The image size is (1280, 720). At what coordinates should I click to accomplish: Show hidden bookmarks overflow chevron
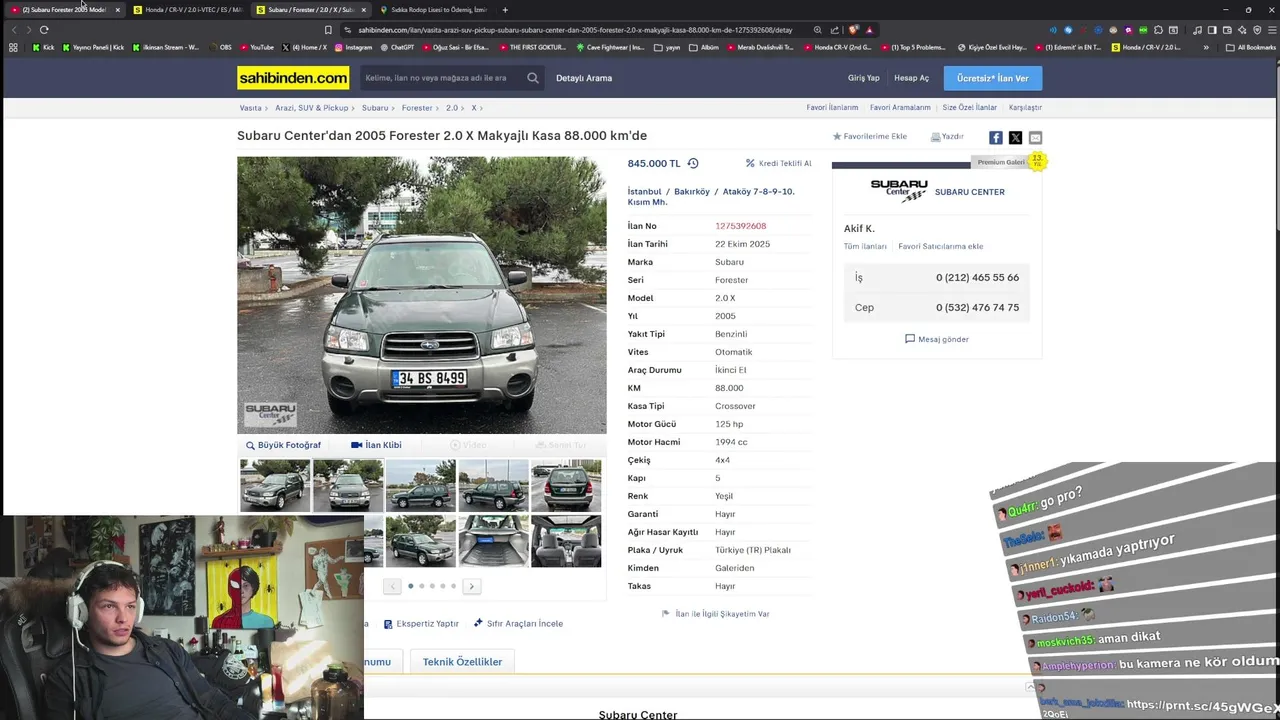click(x=1206, y=47)
